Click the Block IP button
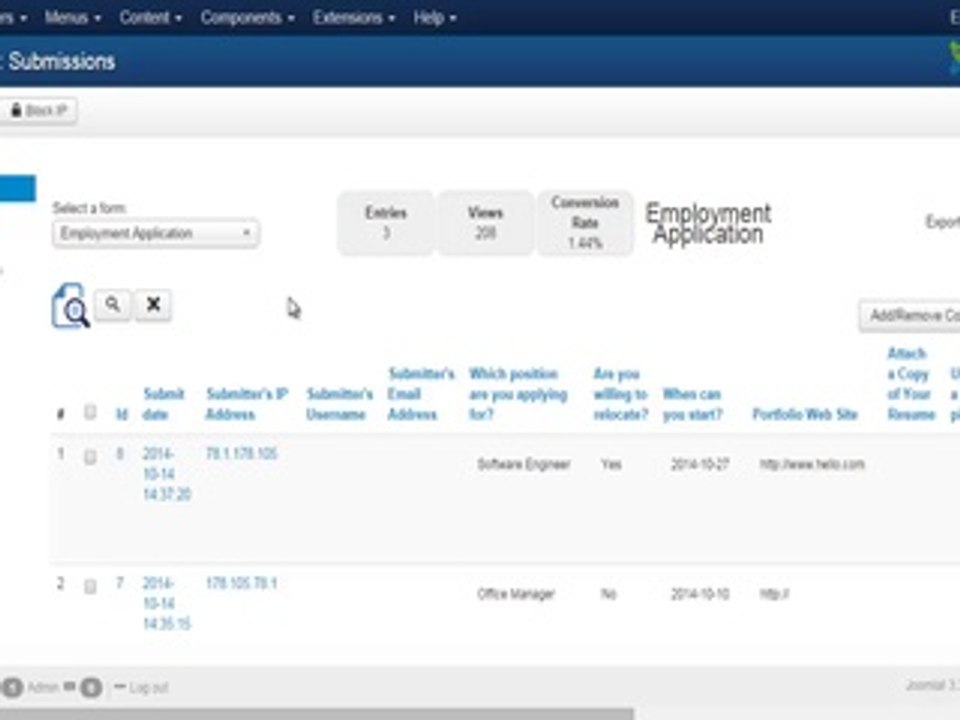The width and height of the screenshot is (960, 720). point(37,111)
